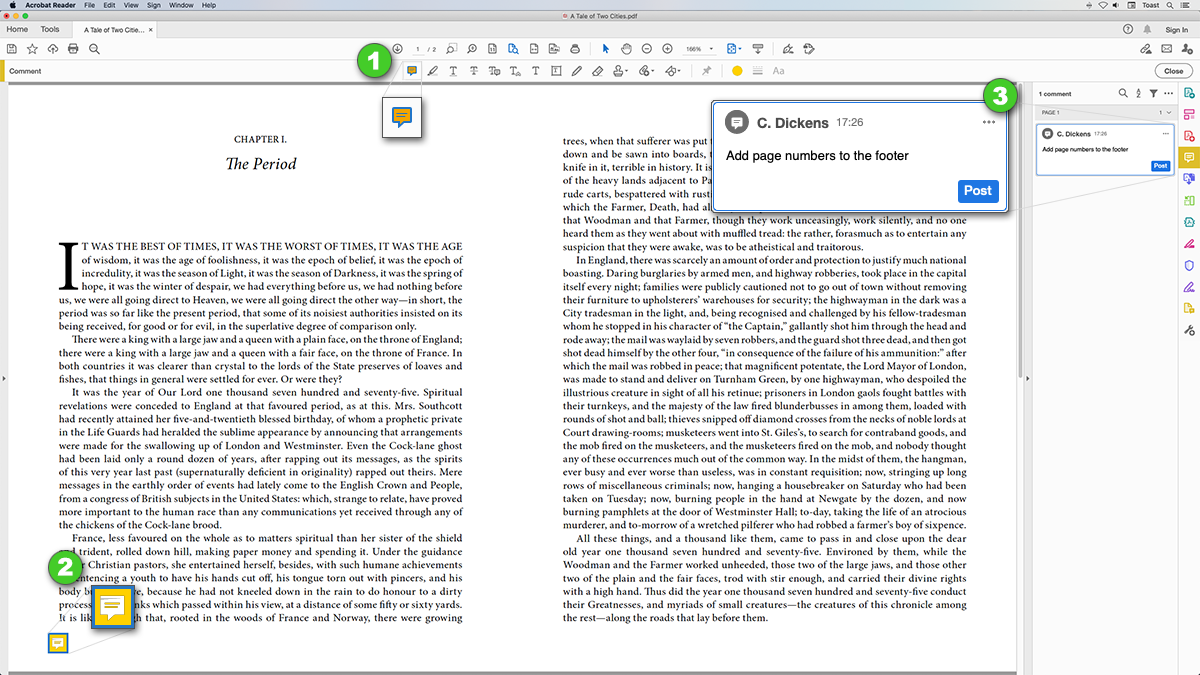Open the View menu

coord(133,5)
